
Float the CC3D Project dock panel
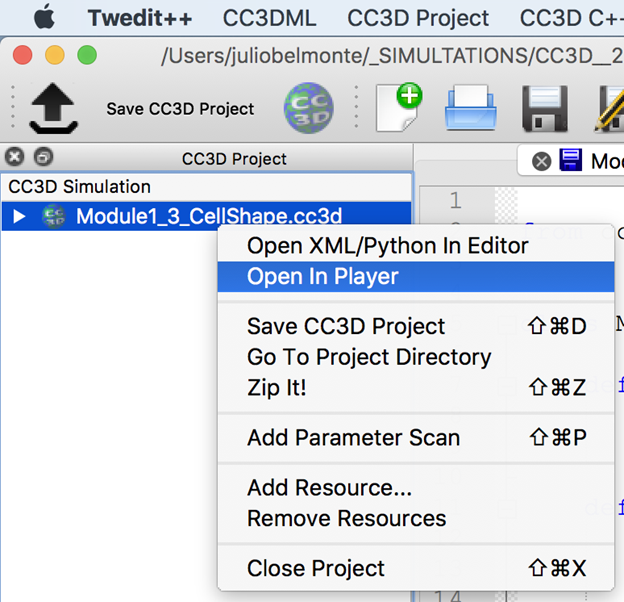[x=43, y=157]
